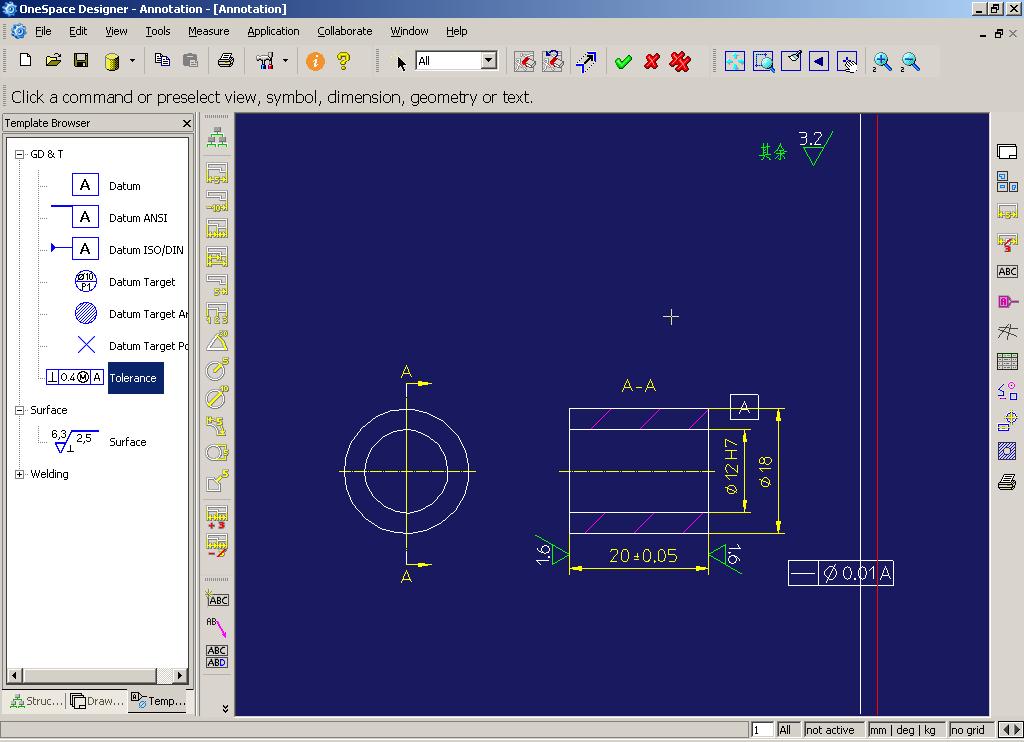This screenshot has width=1024, height=742.
Task: Click the Print icon in top toolbar
Action: click(226, 61)
